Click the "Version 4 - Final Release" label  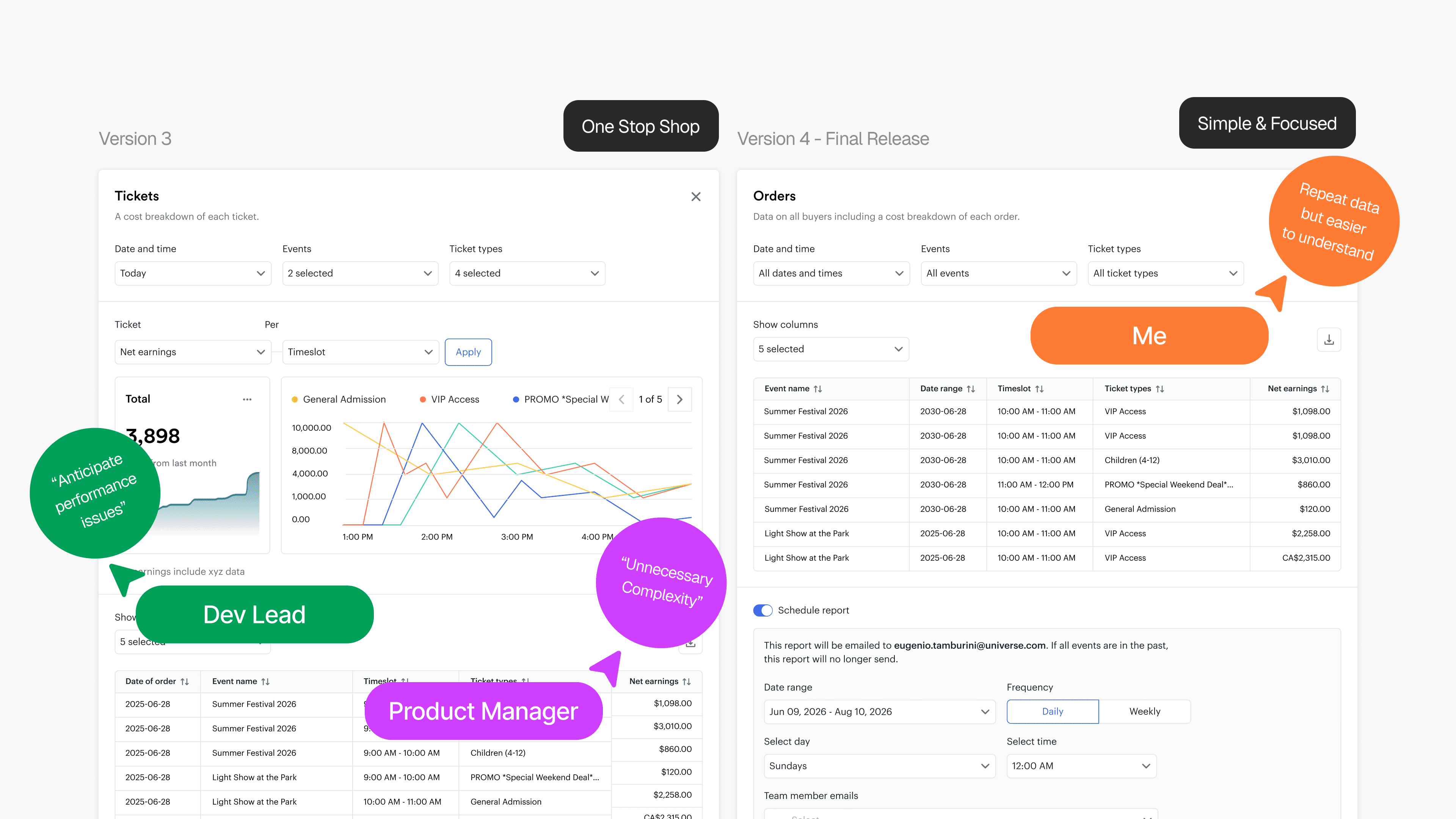tap(833, 138)
